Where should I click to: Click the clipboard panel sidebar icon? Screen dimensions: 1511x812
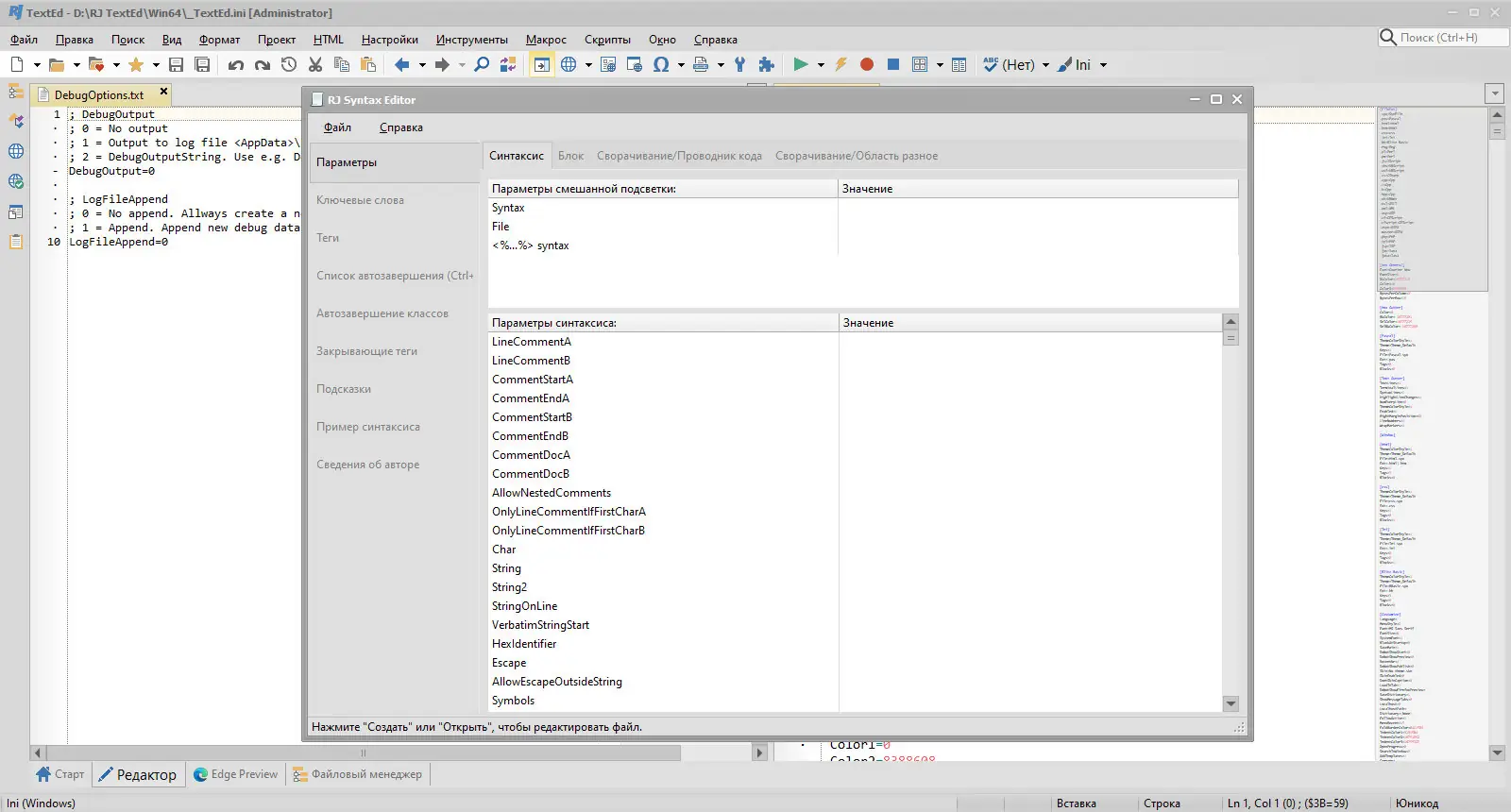tap(16, 242)
